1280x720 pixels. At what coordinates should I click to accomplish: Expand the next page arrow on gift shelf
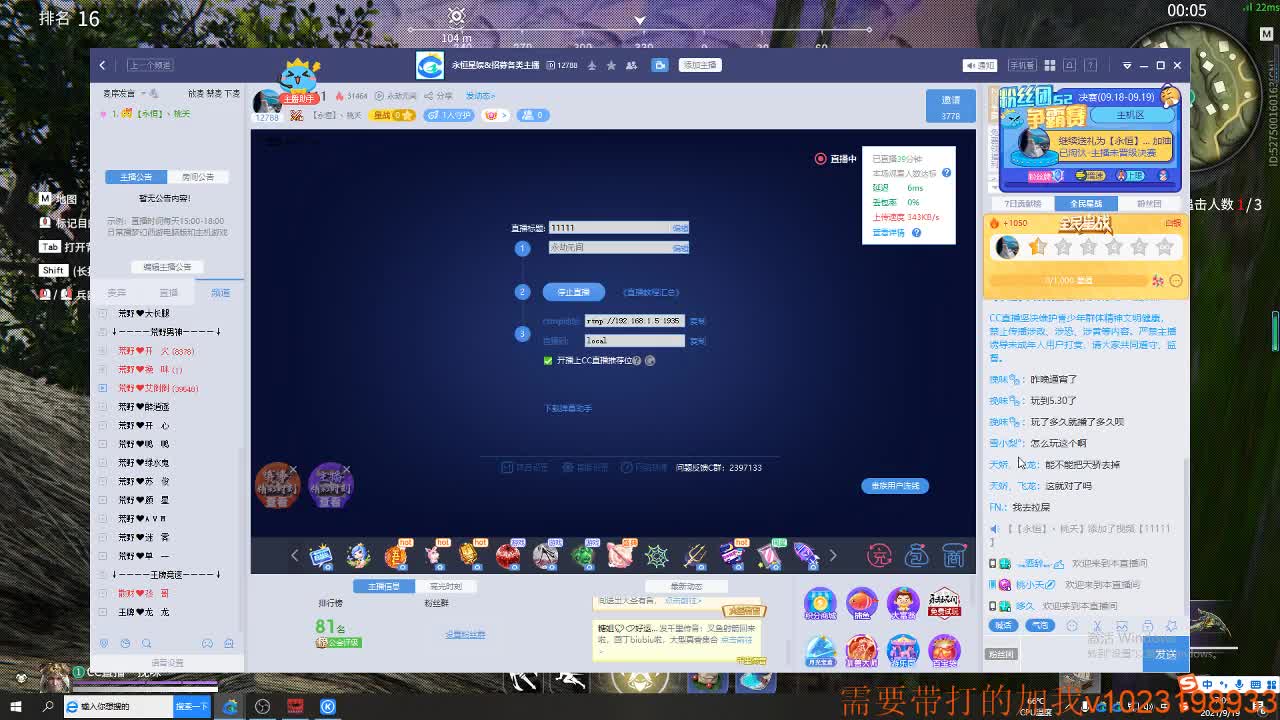point(833,555)
